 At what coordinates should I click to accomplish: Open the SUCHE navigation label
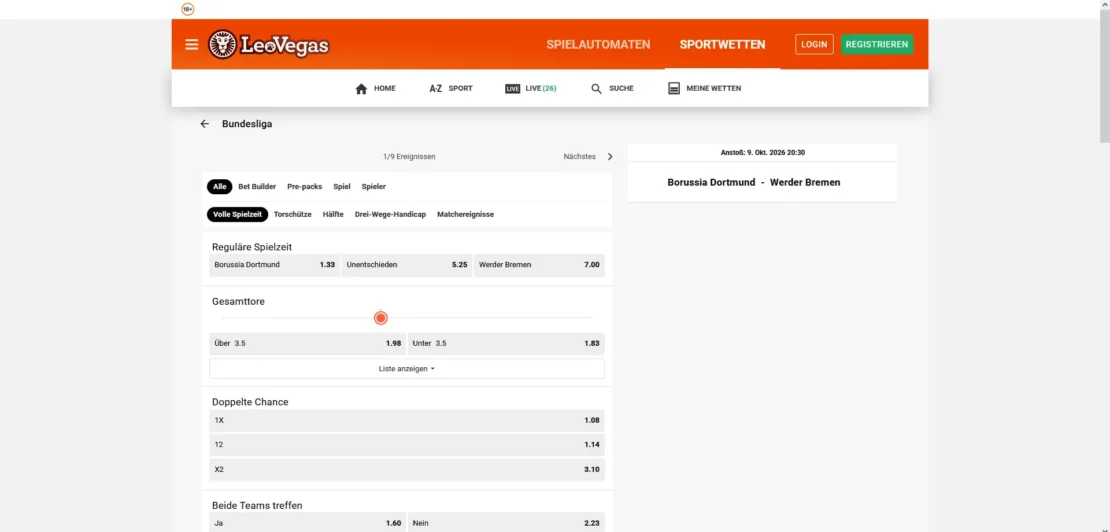coord(622,88)
